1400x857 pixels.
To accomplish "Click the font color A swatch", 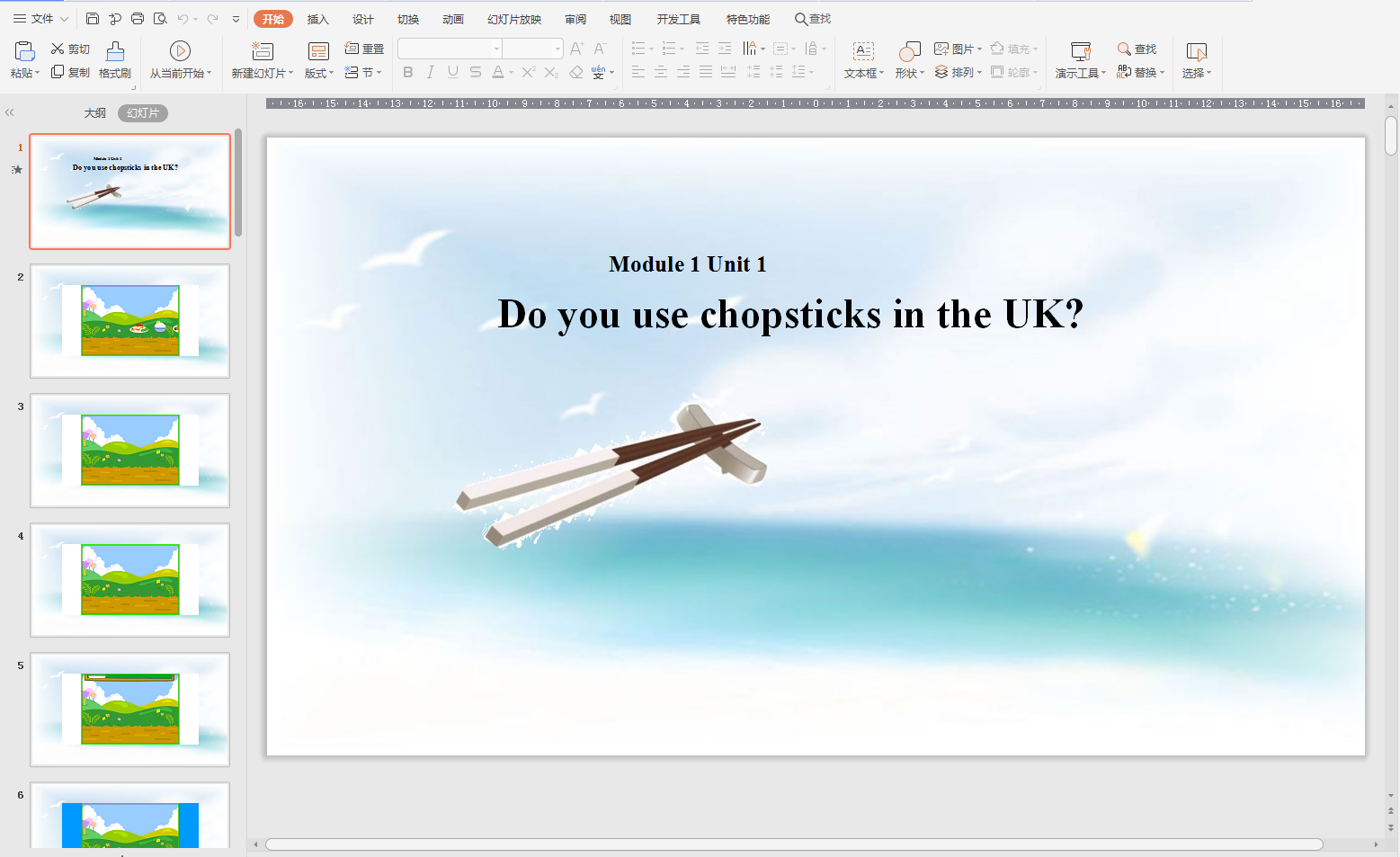I will point(498,72).
